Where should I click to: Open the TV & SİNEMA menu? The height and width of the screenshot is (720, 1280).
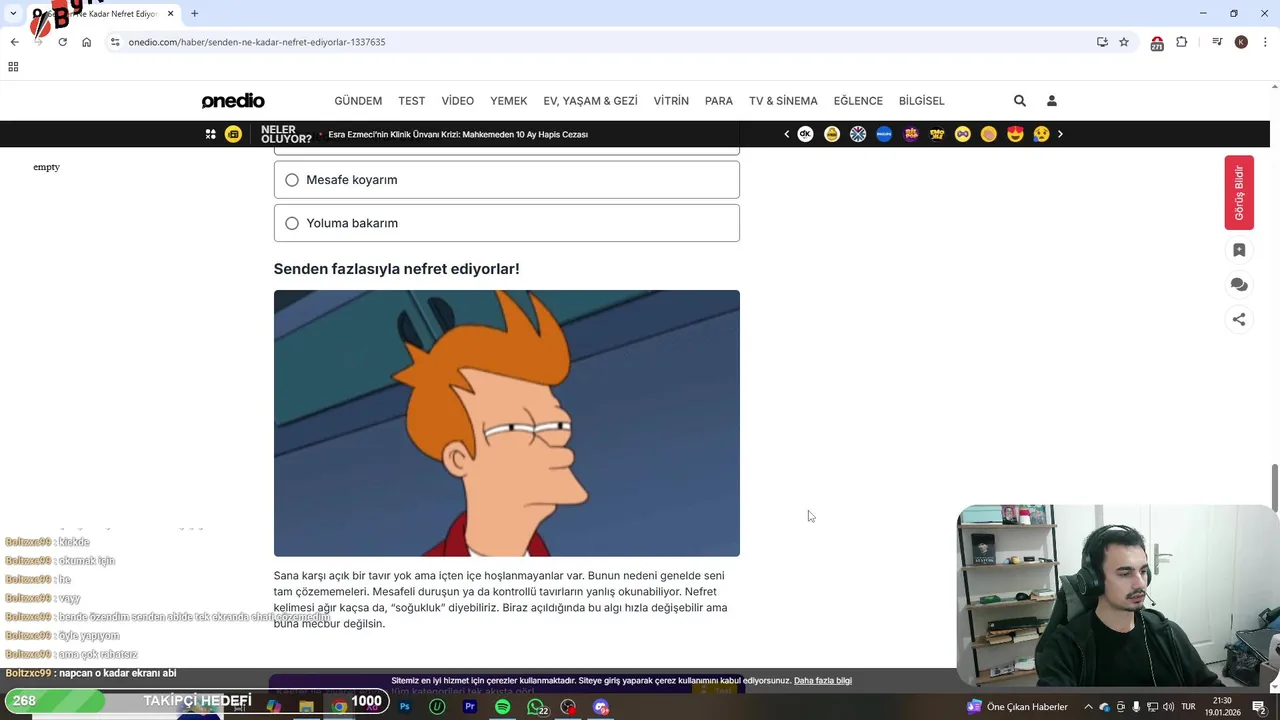(783, 101)
